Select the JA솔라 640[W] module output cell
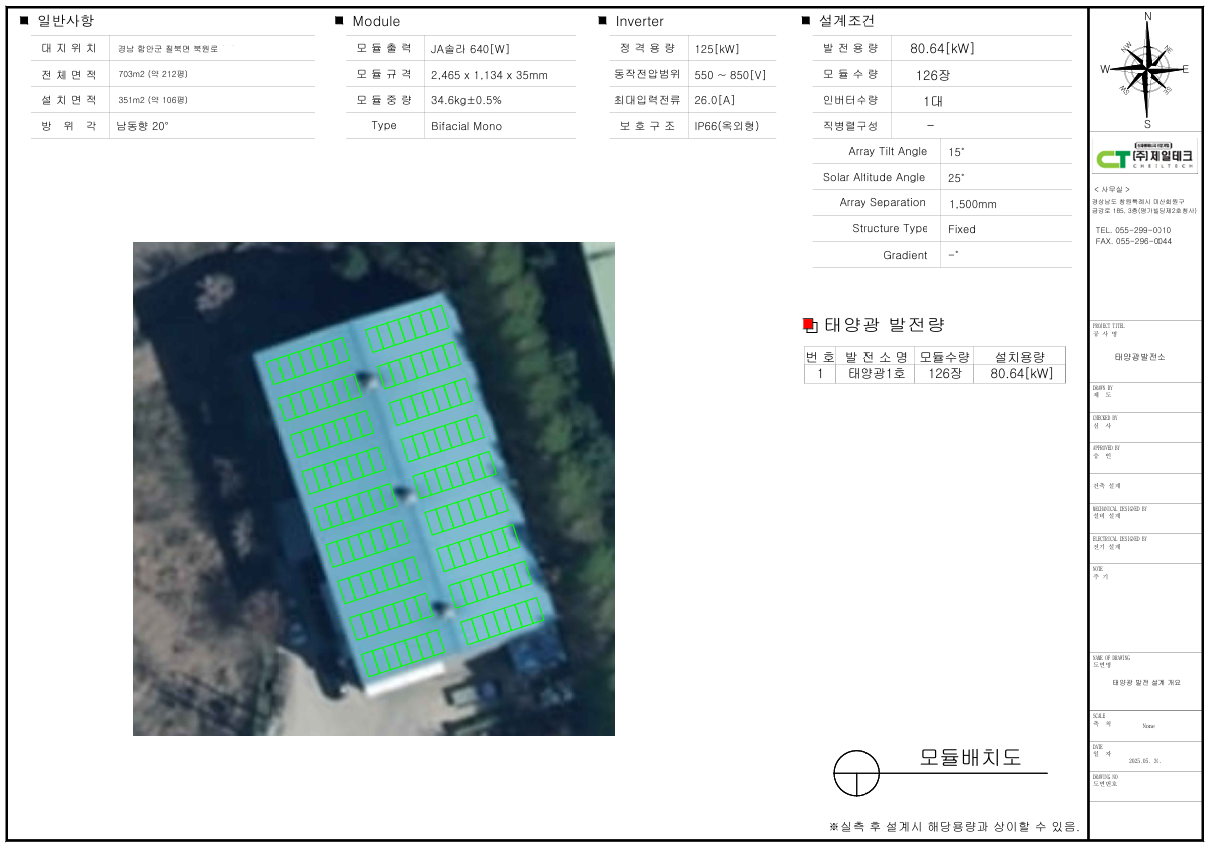The image size is (1210, 848). click(470, 48)
